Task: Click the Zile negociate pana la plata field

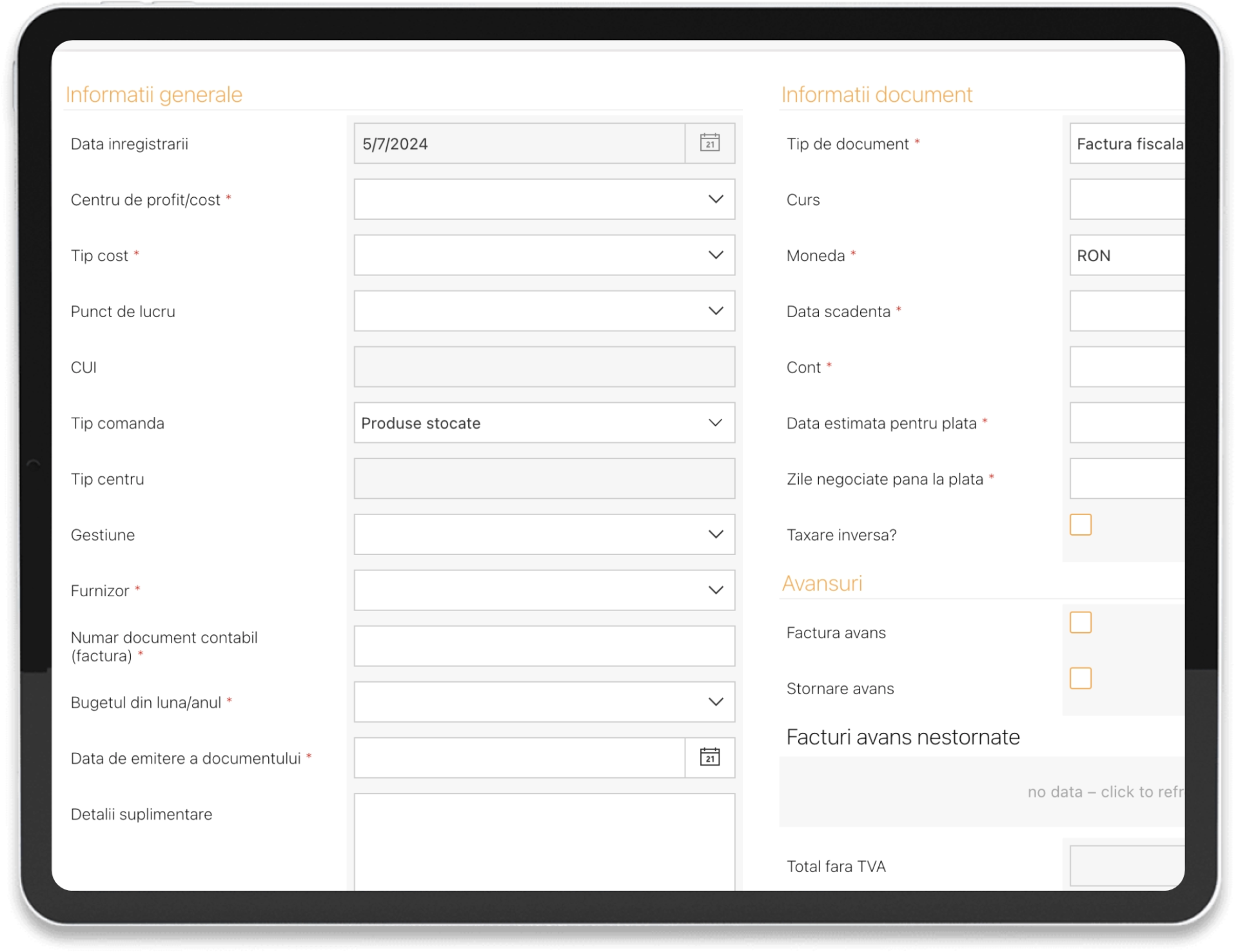Action: click(1126, 478)
